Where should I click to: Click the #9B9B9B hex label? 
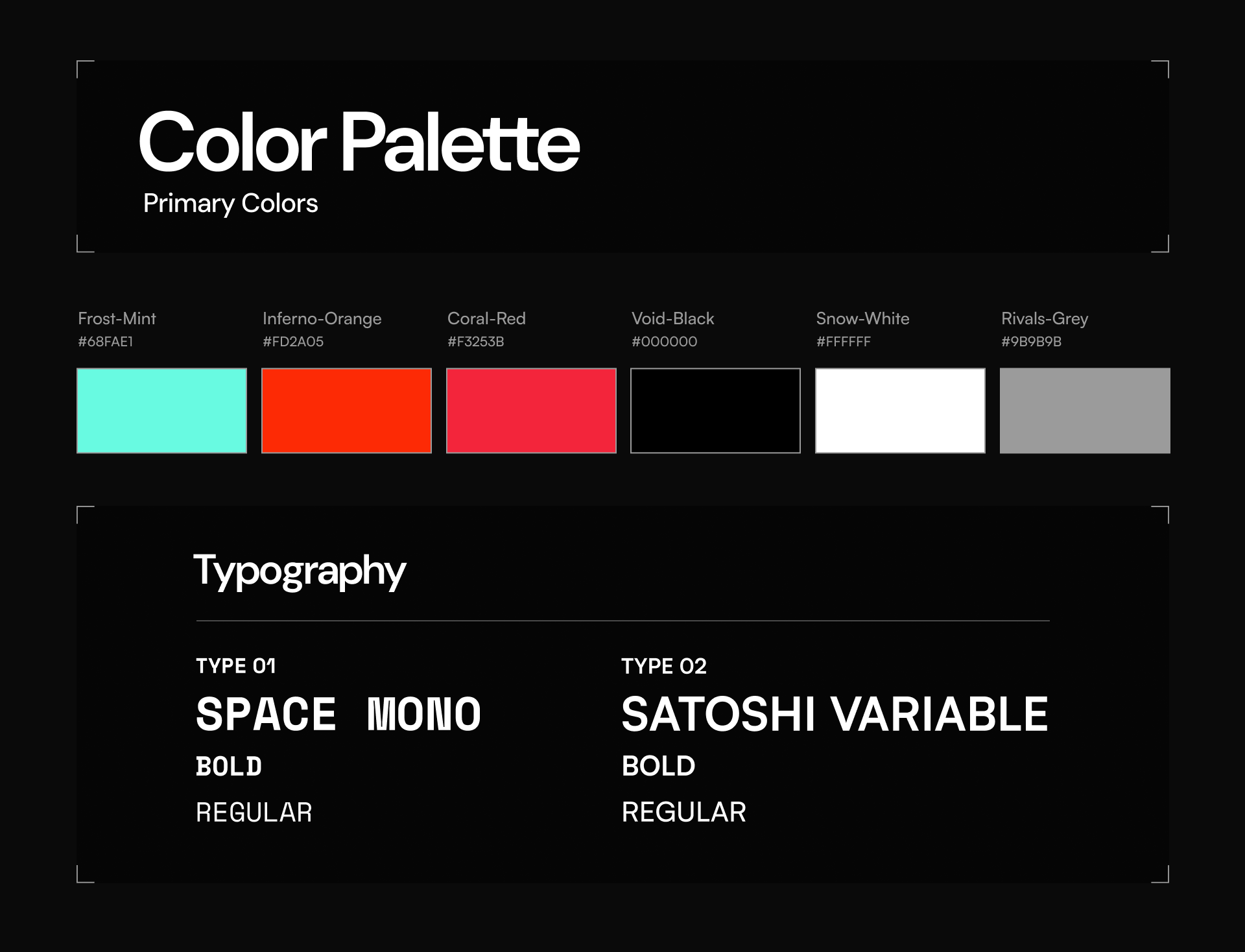click(1032, 342)
